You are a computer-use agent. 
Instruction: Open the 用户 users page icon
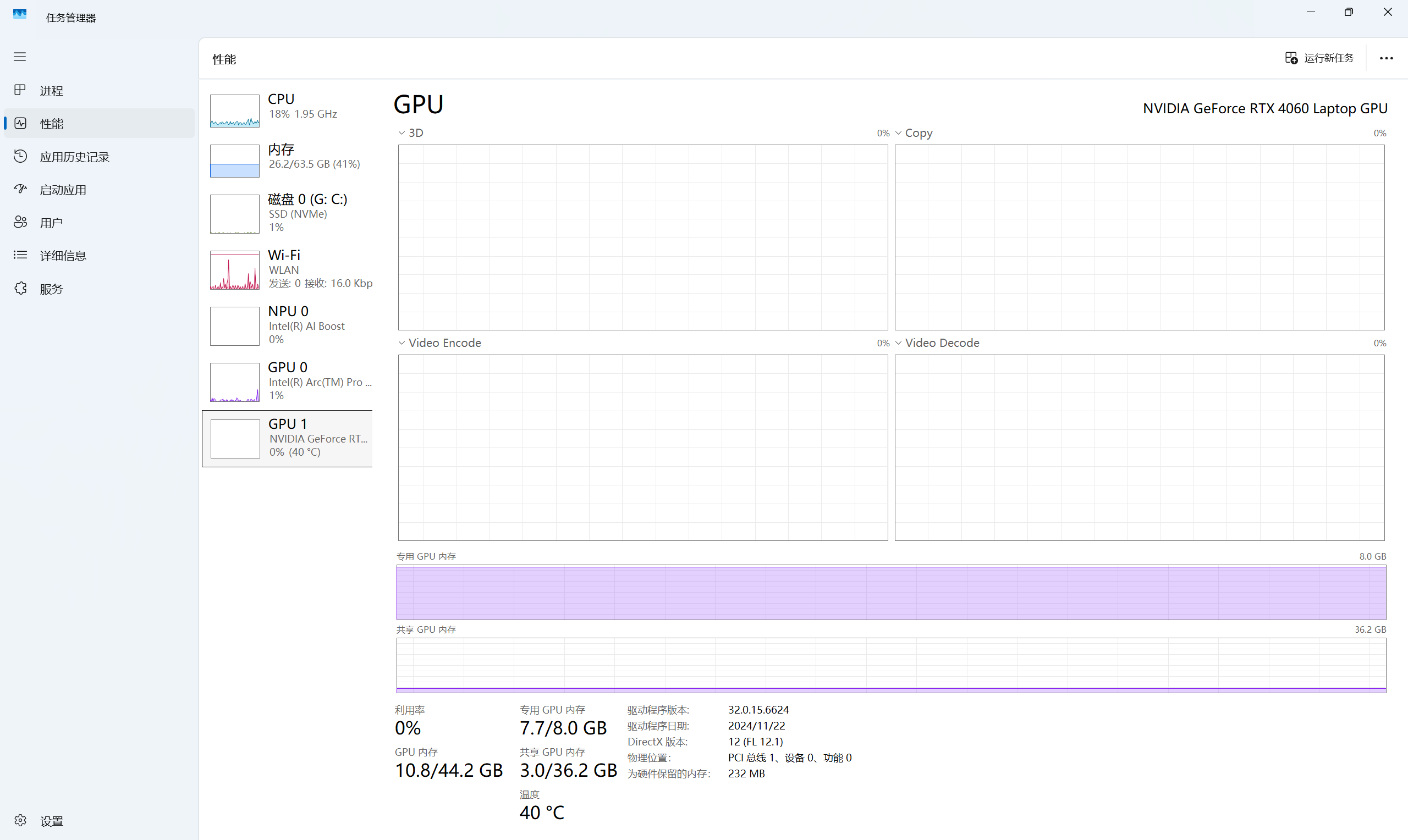(x=20, y=222)
